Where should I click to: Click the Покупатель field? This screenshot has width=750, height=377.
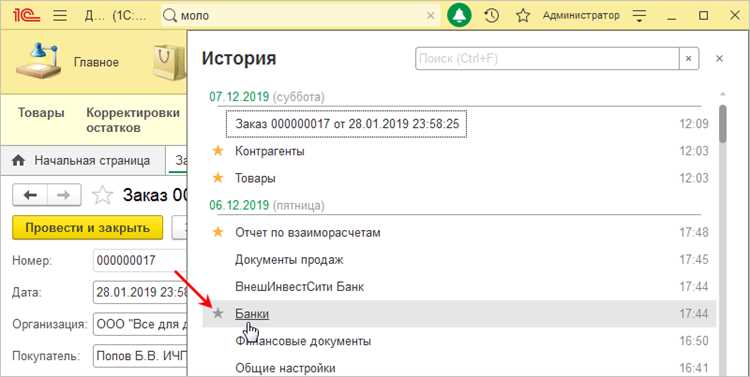[140, 356]
